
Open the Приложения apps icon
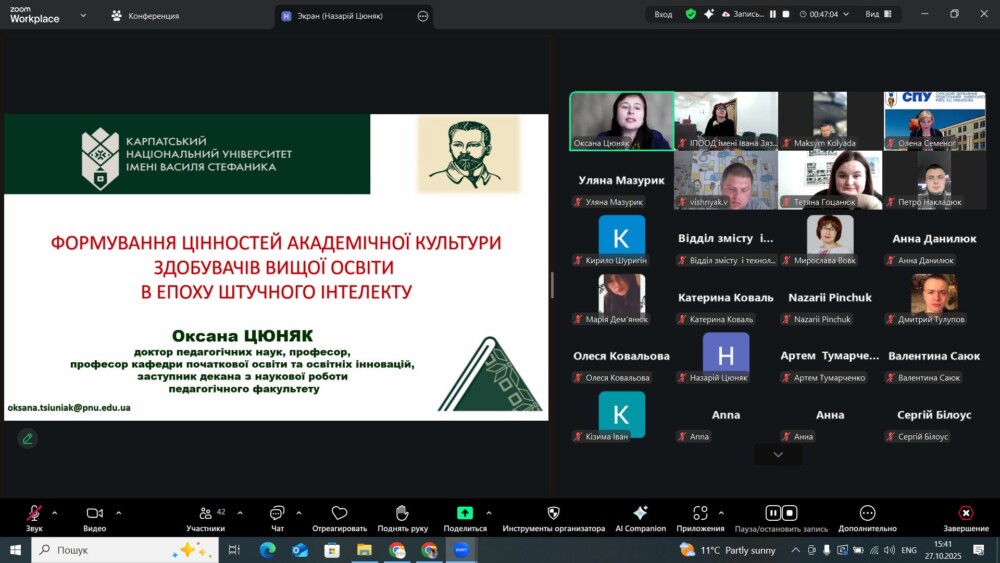pyautogui.click(x=700, y=514)
